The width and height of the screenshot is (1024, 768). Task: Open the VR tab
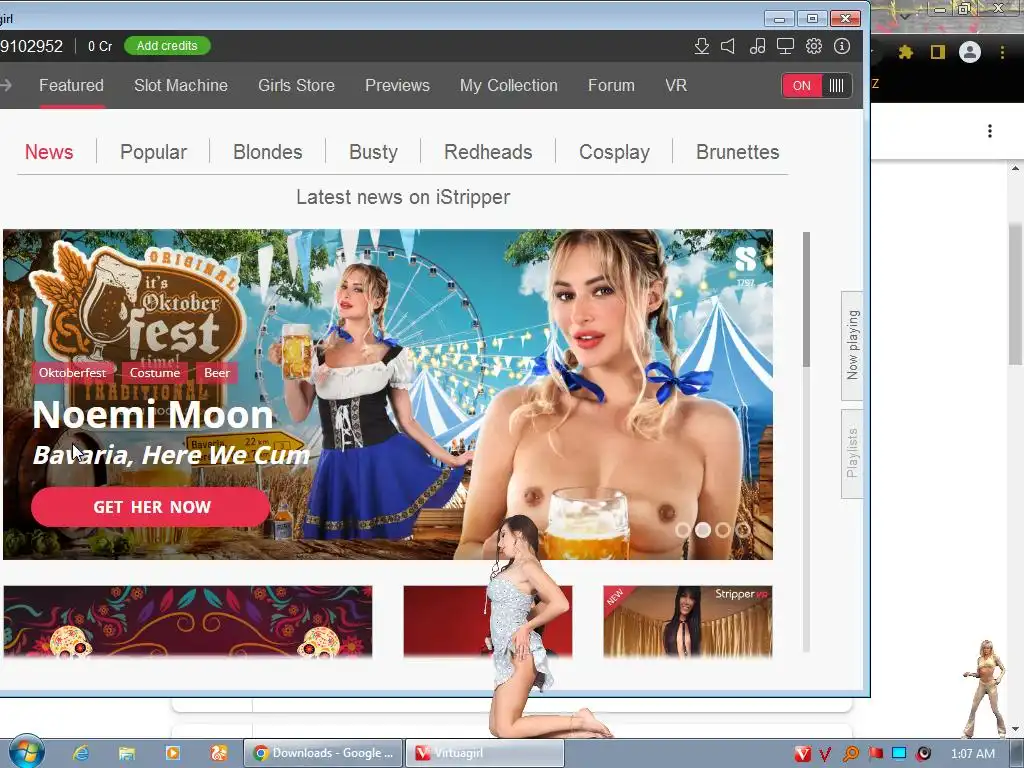click(676, 86)
